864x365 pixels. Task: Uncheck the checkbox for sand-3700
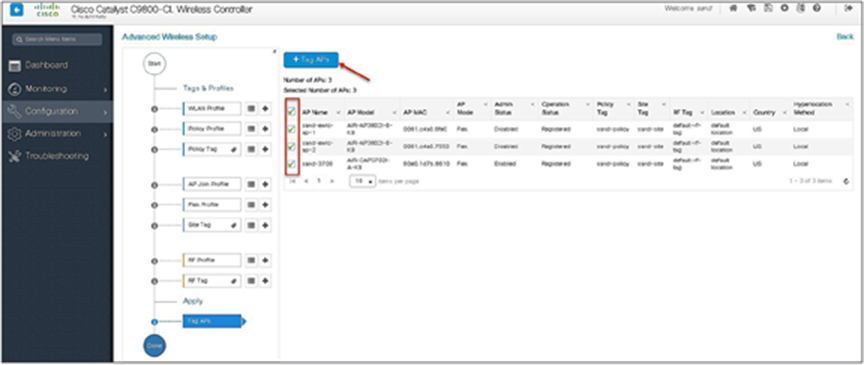tap(291, 164)
